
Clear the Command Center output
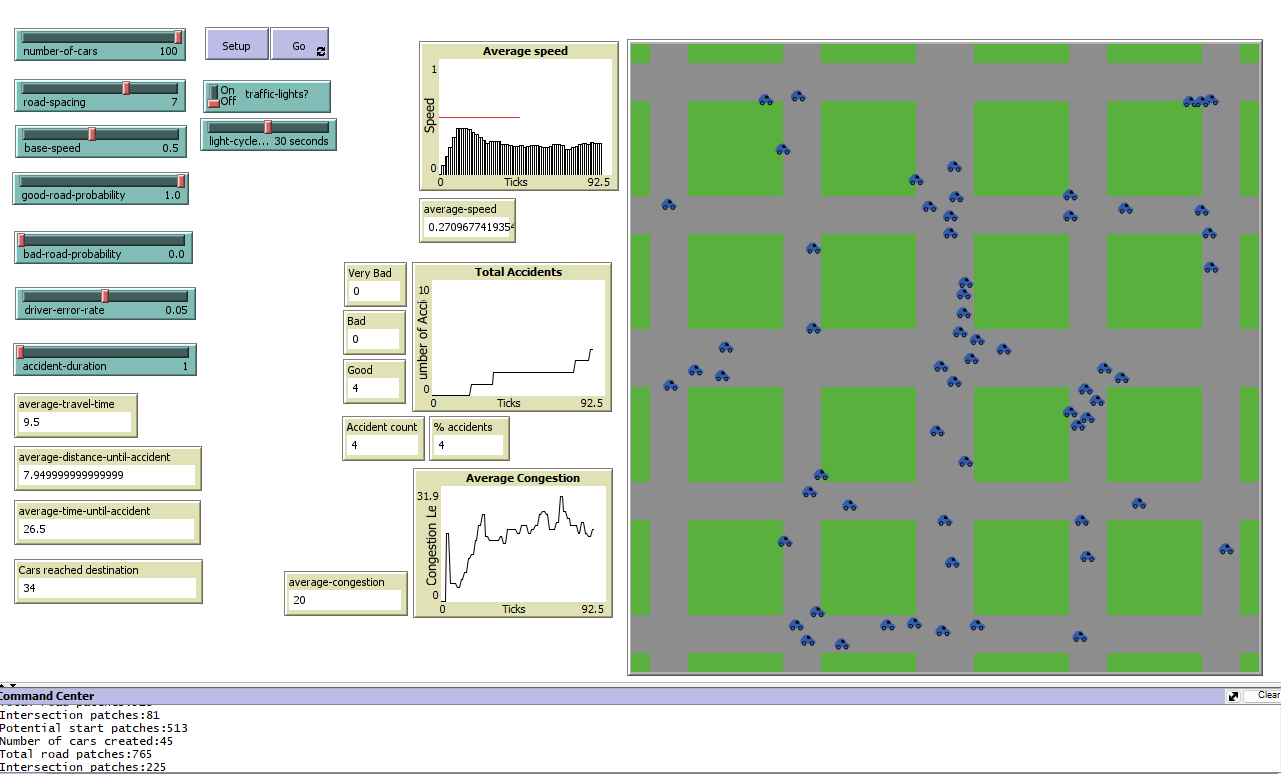click(1267, 695)
